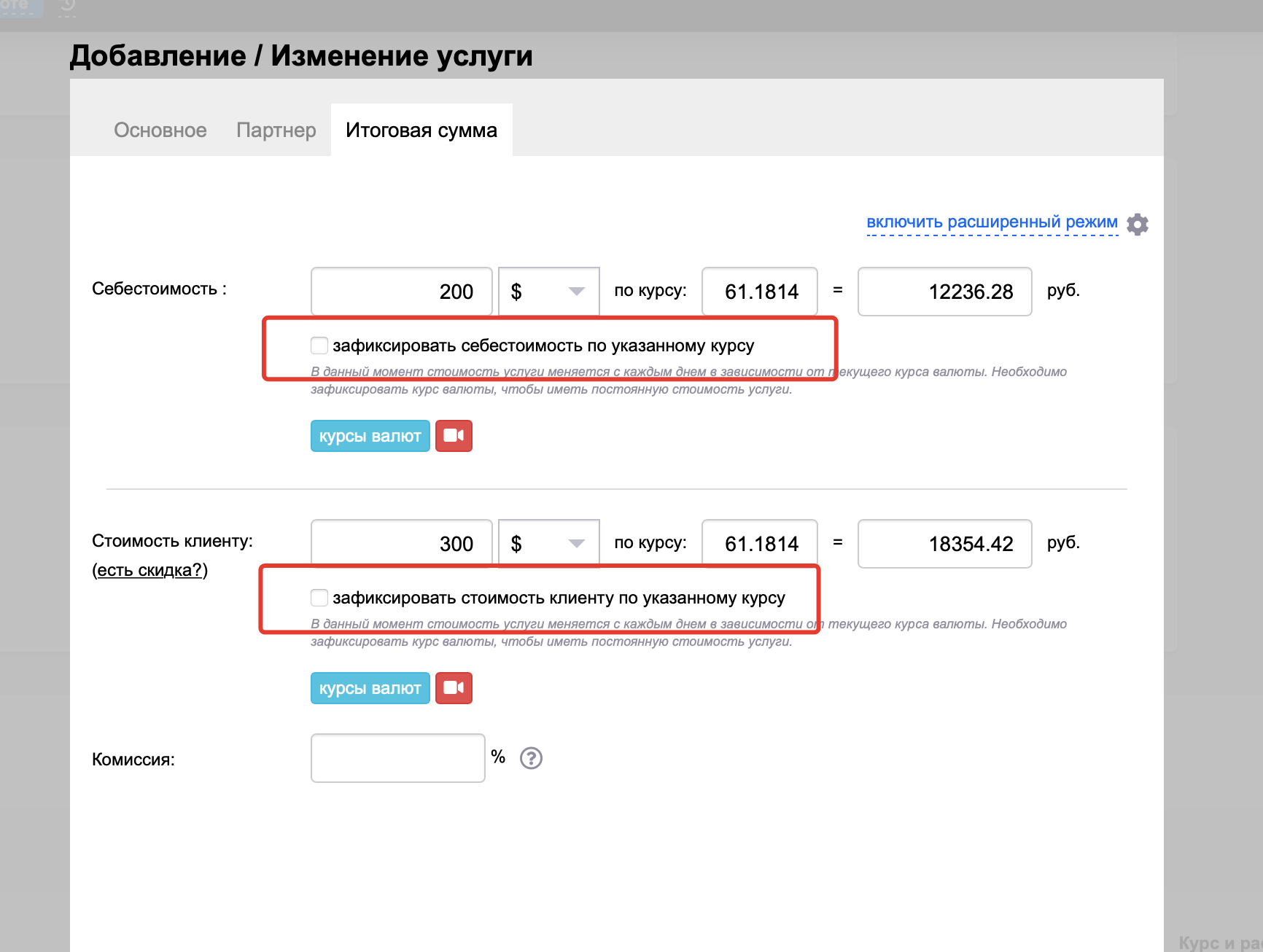
Task: Click the gear settings icon
Action: click(1138, 224)
